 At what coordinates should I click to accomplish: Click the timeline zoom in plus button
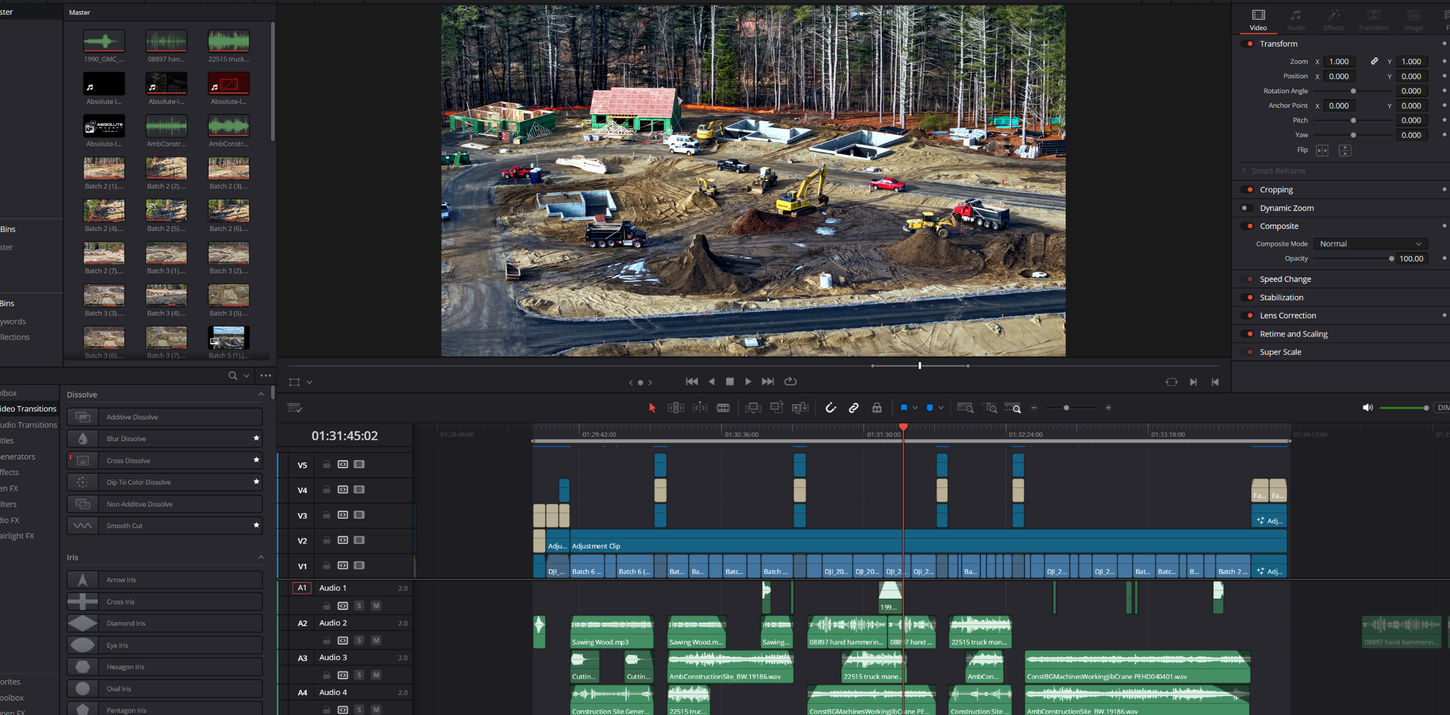point(1108,408)
